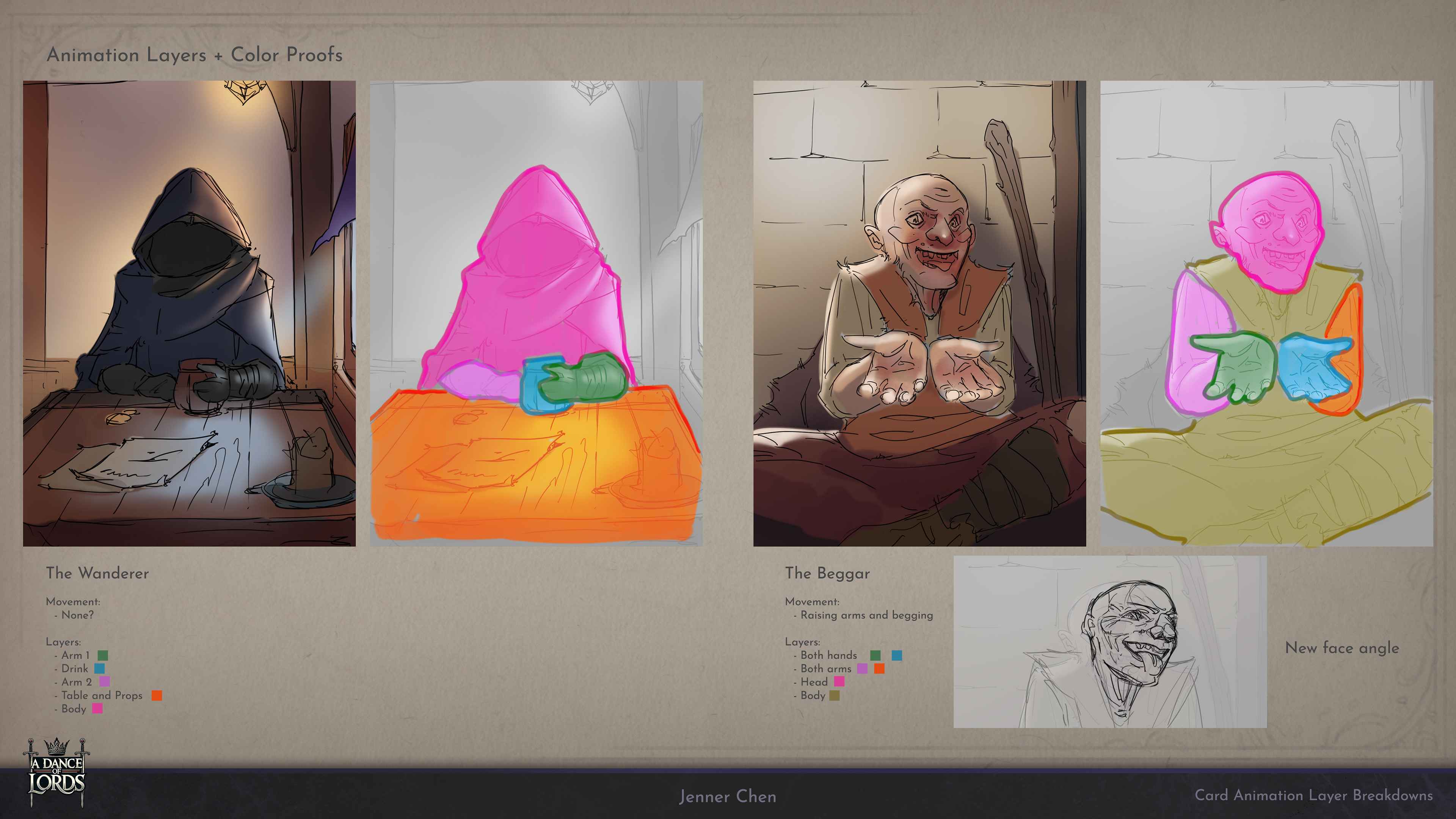The image size is (1456, 819).
Task: Select the blue Both hands swatch
Action: [x=897, y=656]
